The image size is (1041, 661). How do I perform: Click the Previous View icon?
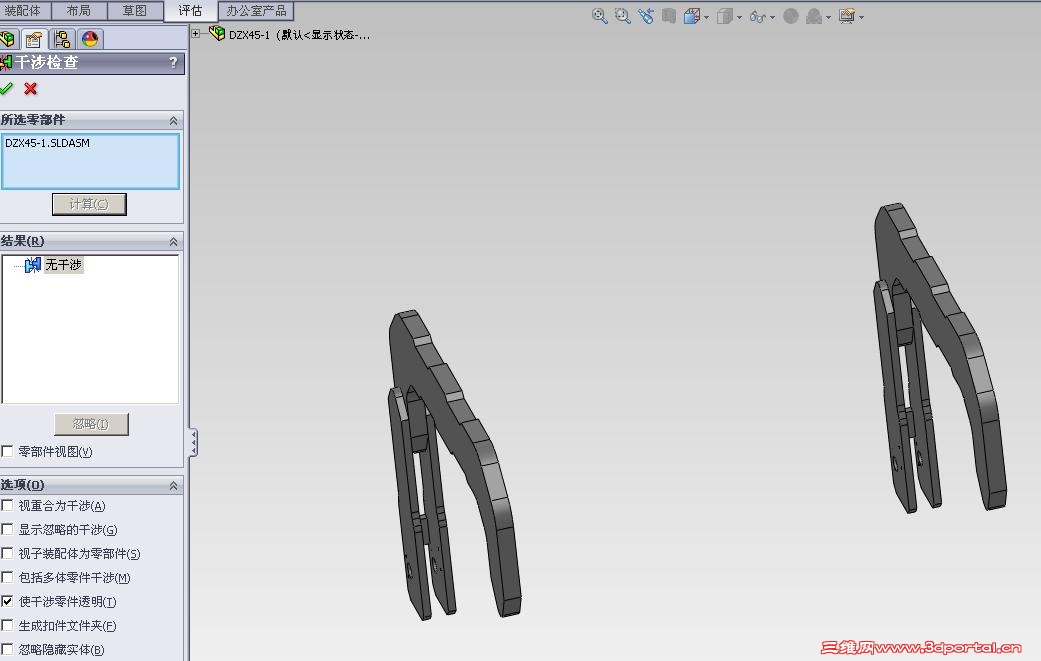(x=645, y=17)
